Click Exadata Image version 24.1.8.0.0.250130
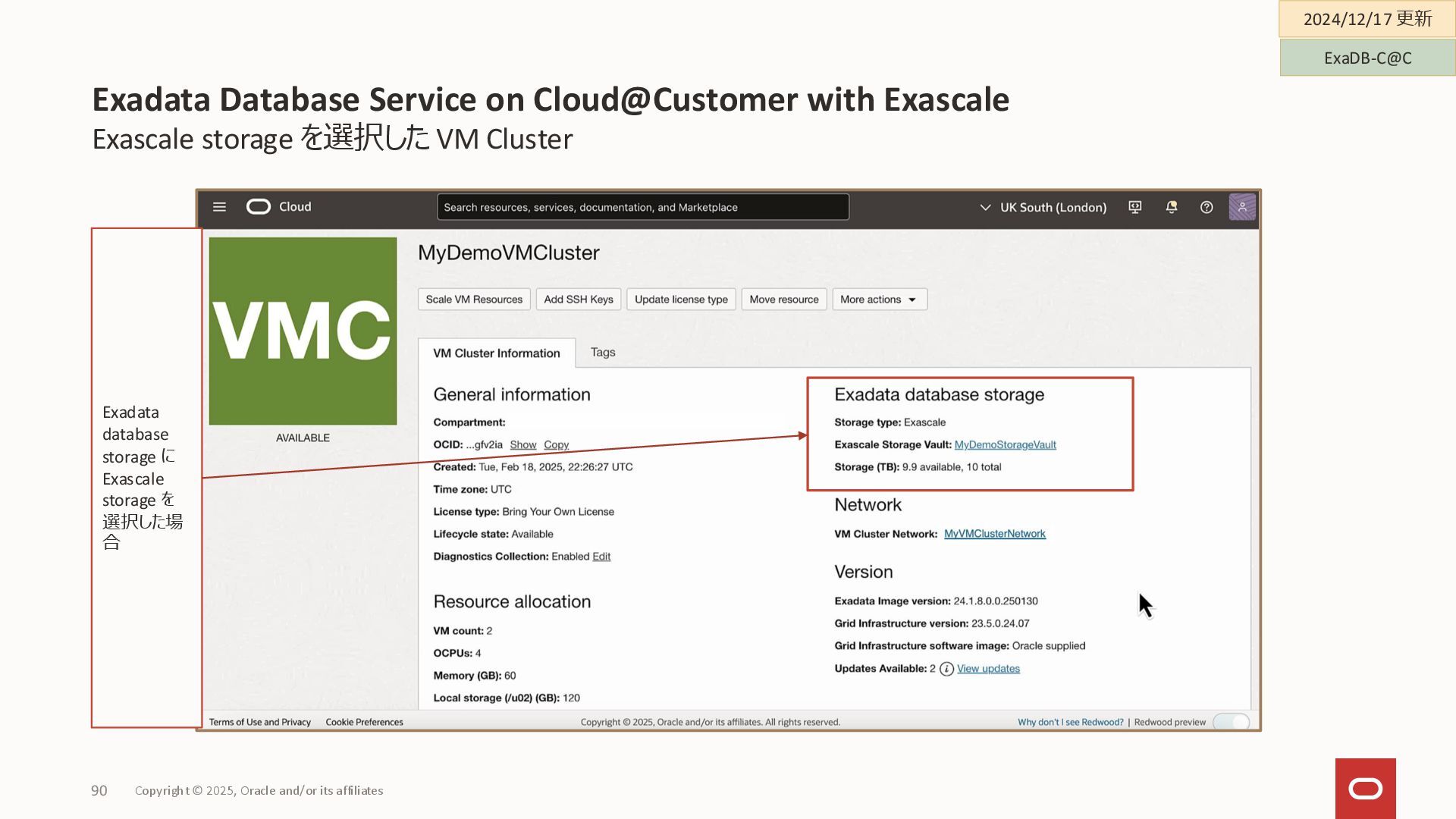The image size is (1456, 819). pos(936,601)
